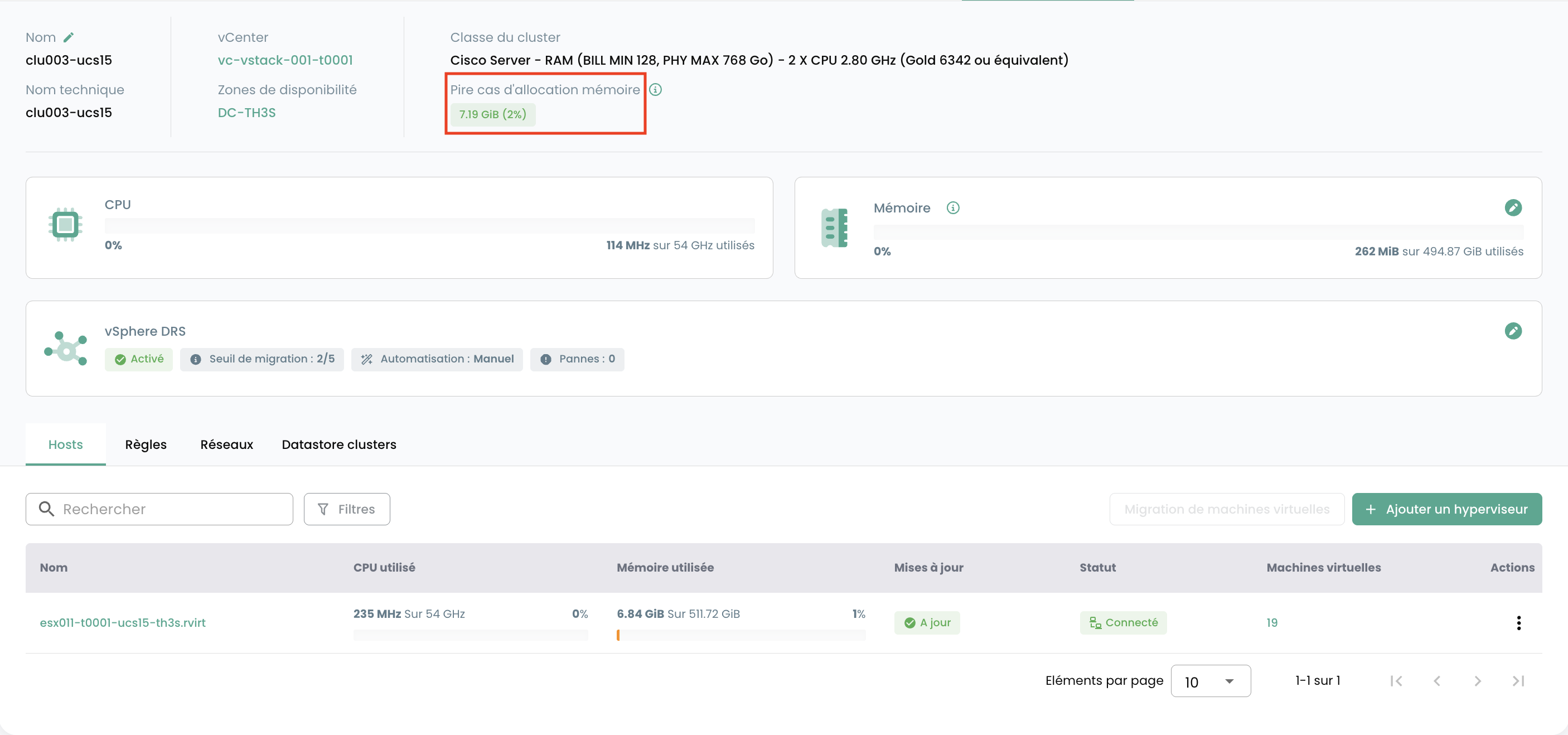Click the pencil icon next to Nom
The height and width of the screenshot is (735, 1568).
pos(69,37)
